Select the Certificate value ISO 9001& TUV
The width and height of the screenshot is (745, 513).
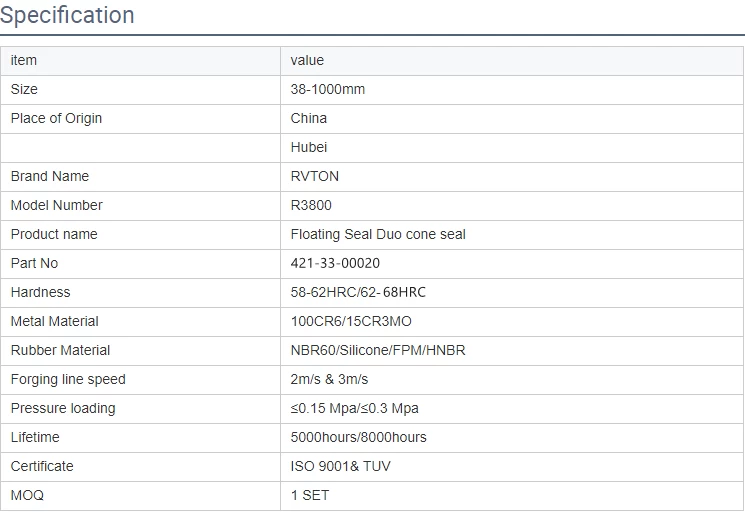point(340,466)
